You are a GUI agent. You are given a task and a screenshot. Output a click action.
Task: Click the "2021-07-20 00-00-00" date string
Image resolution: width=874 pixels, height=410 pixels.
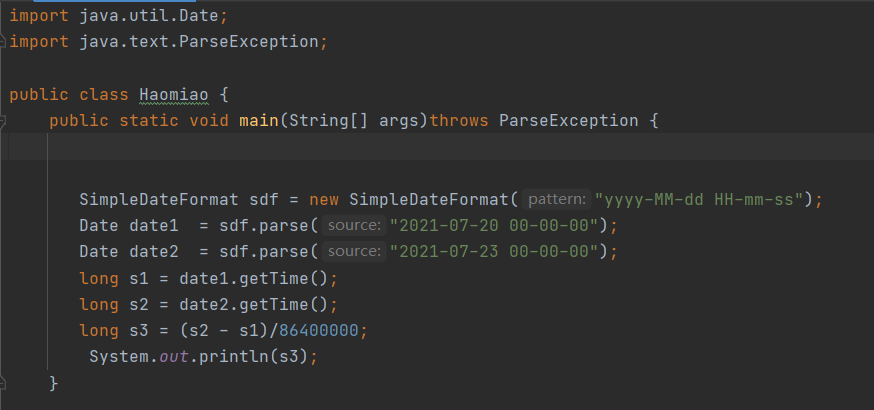(x=494, y=226)
